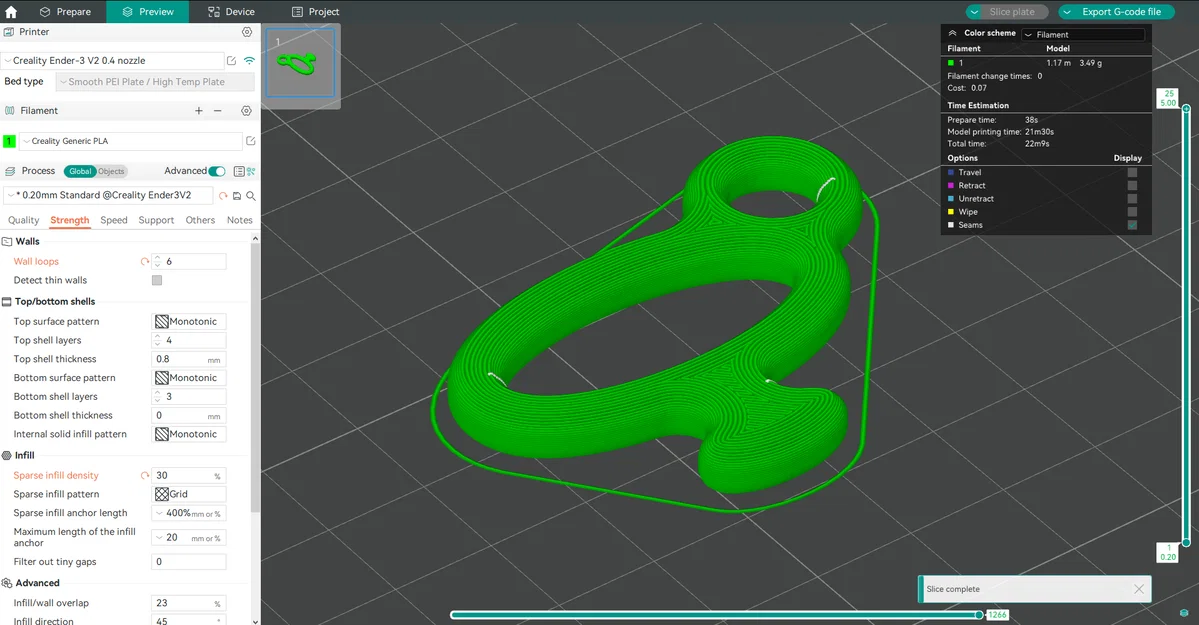This screenshot has width=1199, height=625.
Task: Select plate 1 thumbnail
Action: tap(301, 63)
